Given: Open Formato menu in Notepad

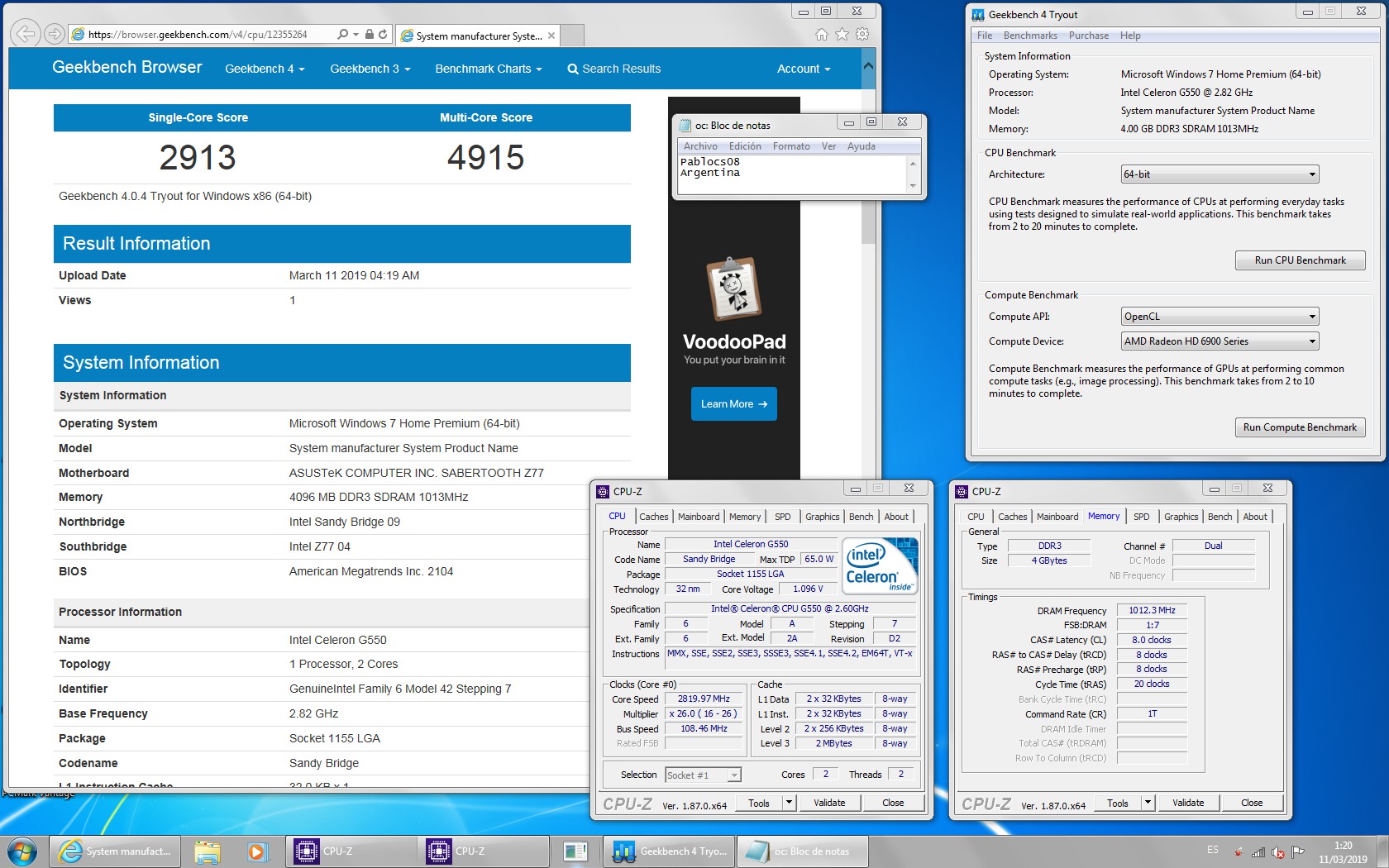Looking at the screenshot, I should coord(791,146).
